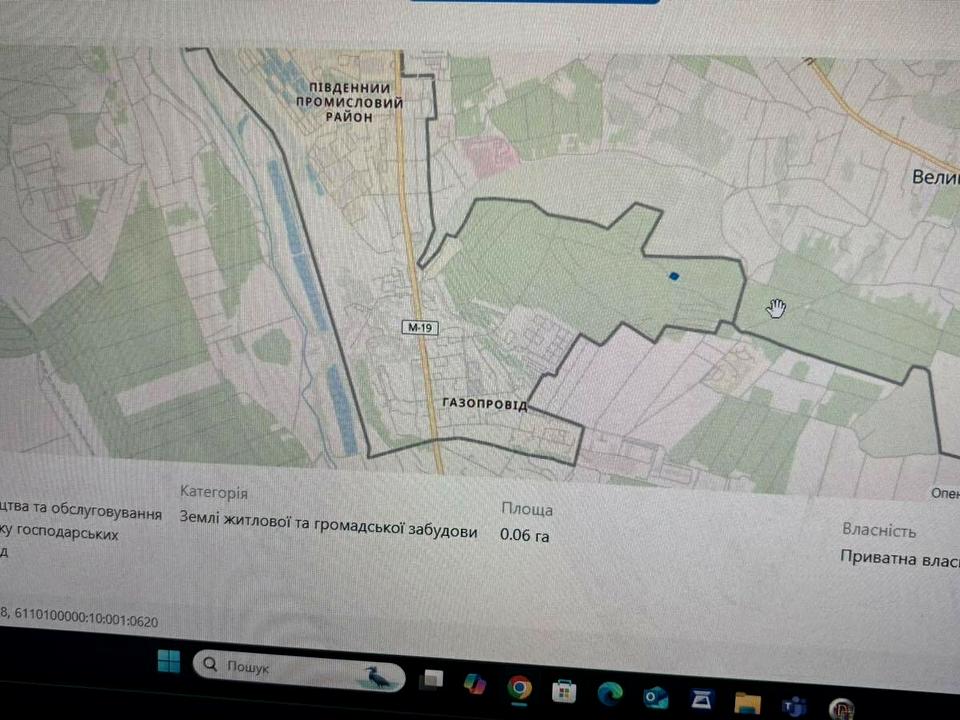
Task: Click the Газопровід label on the map
Action: tap(484, 405)
